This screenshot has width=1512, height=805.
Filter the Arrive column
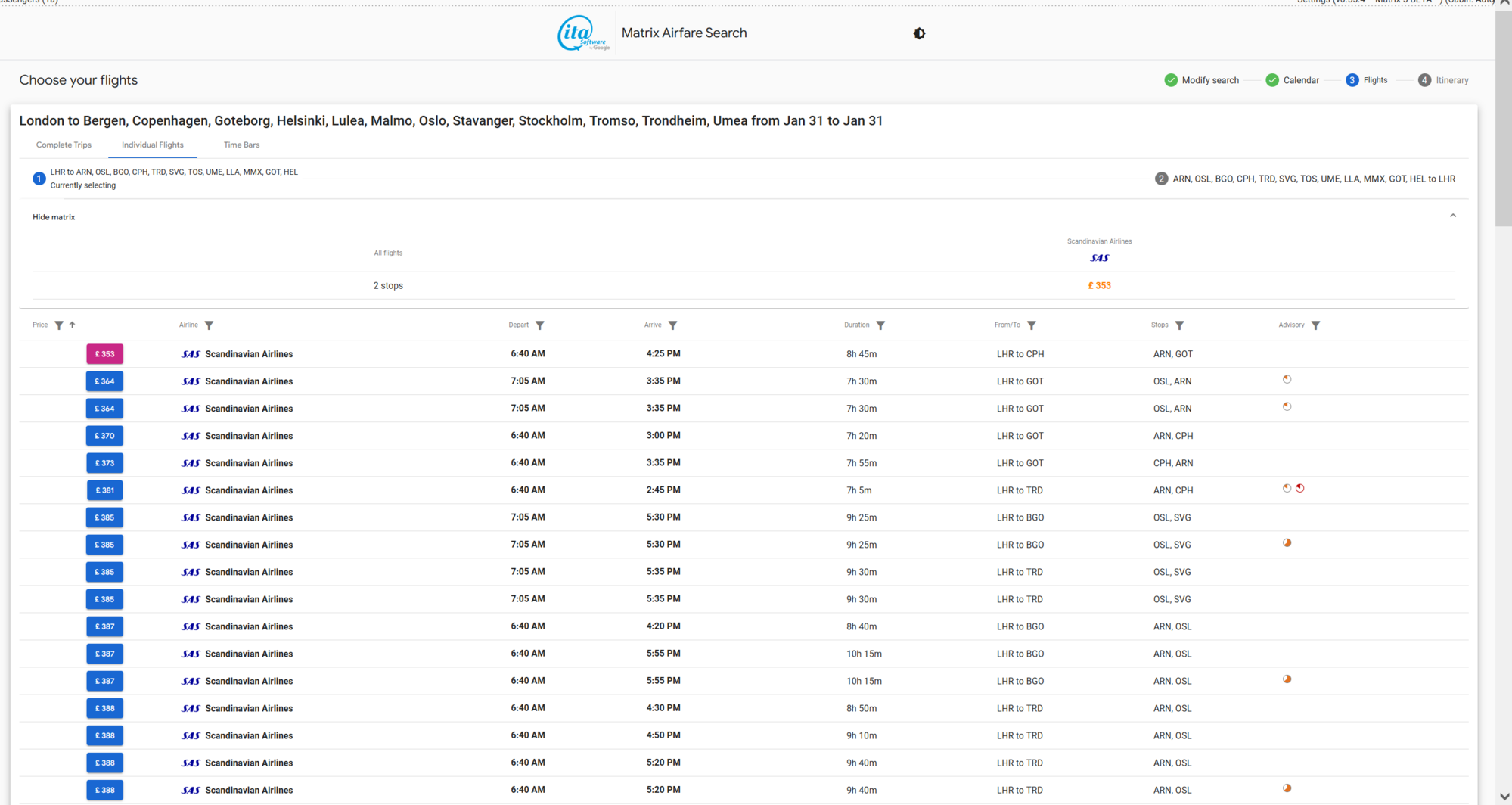coord(673,325)
